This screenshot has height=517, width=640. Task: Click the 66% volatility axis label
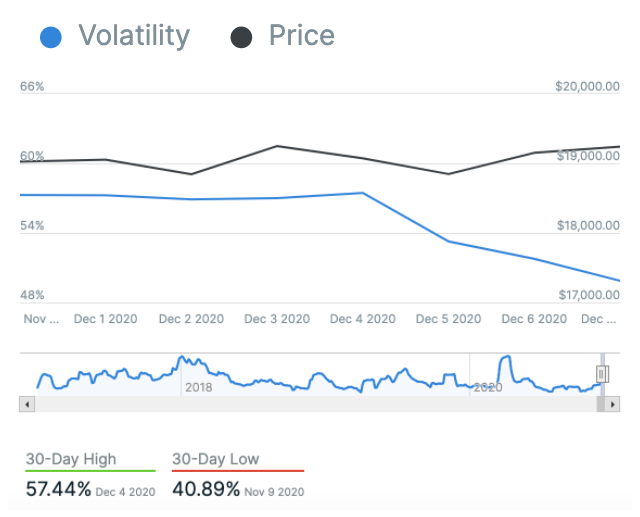(32, 87)
